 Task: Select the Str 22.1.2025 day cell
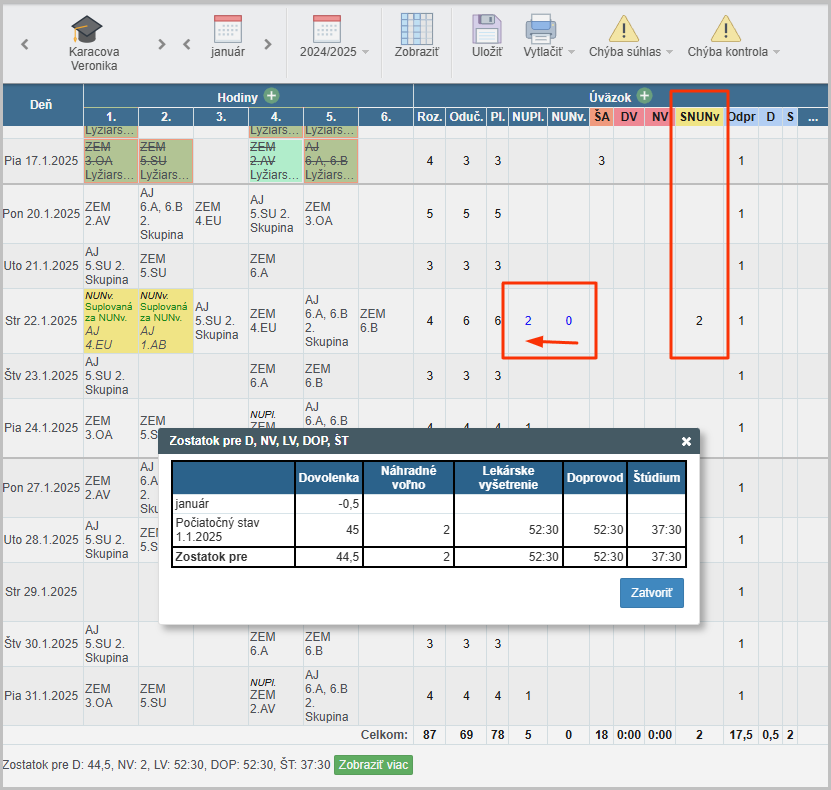coord(41,321)
